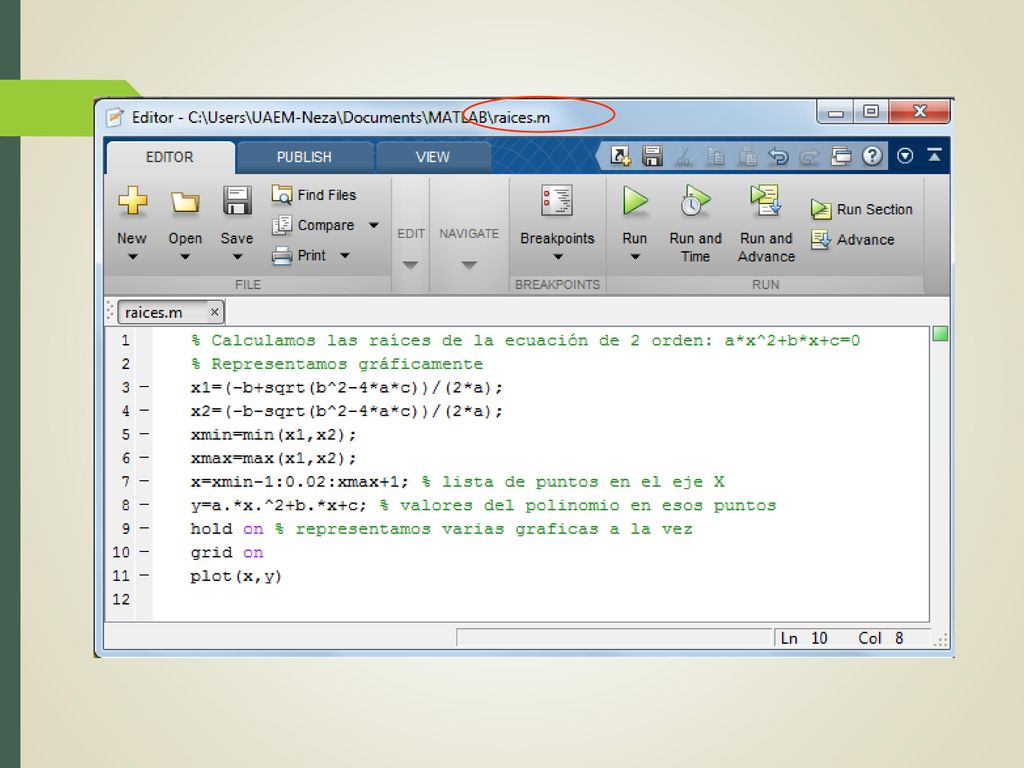Set breakpoint dash on line 8

144,505
